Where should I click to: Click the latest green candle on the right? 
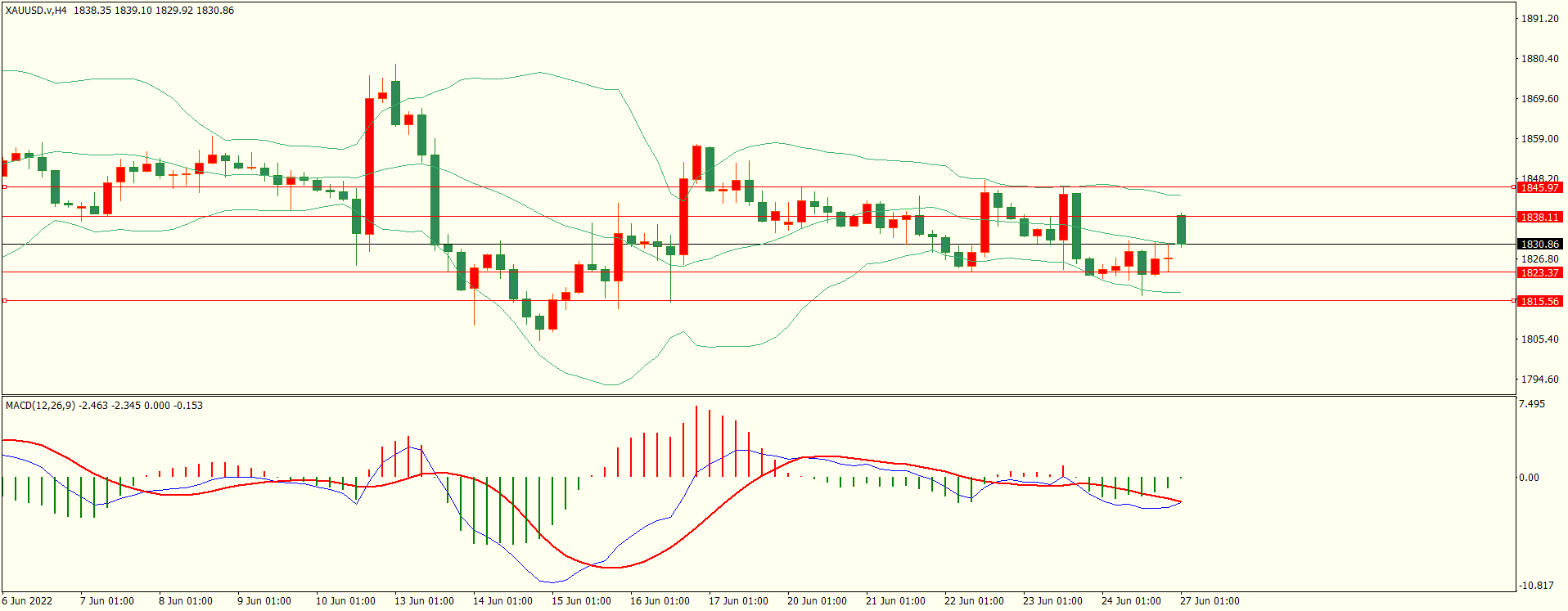(x=1182, y=230)
